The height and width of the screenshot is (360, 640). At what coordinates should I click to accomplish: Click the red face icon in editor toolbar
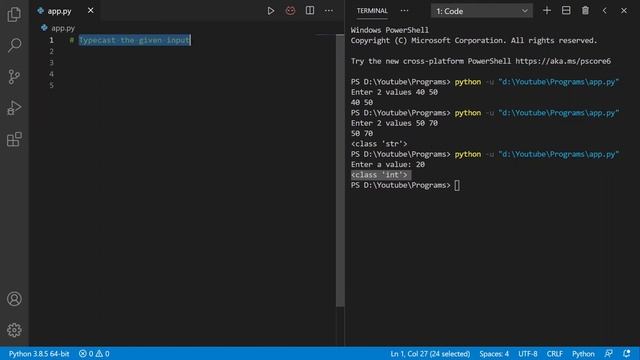(x=290, y=11)
